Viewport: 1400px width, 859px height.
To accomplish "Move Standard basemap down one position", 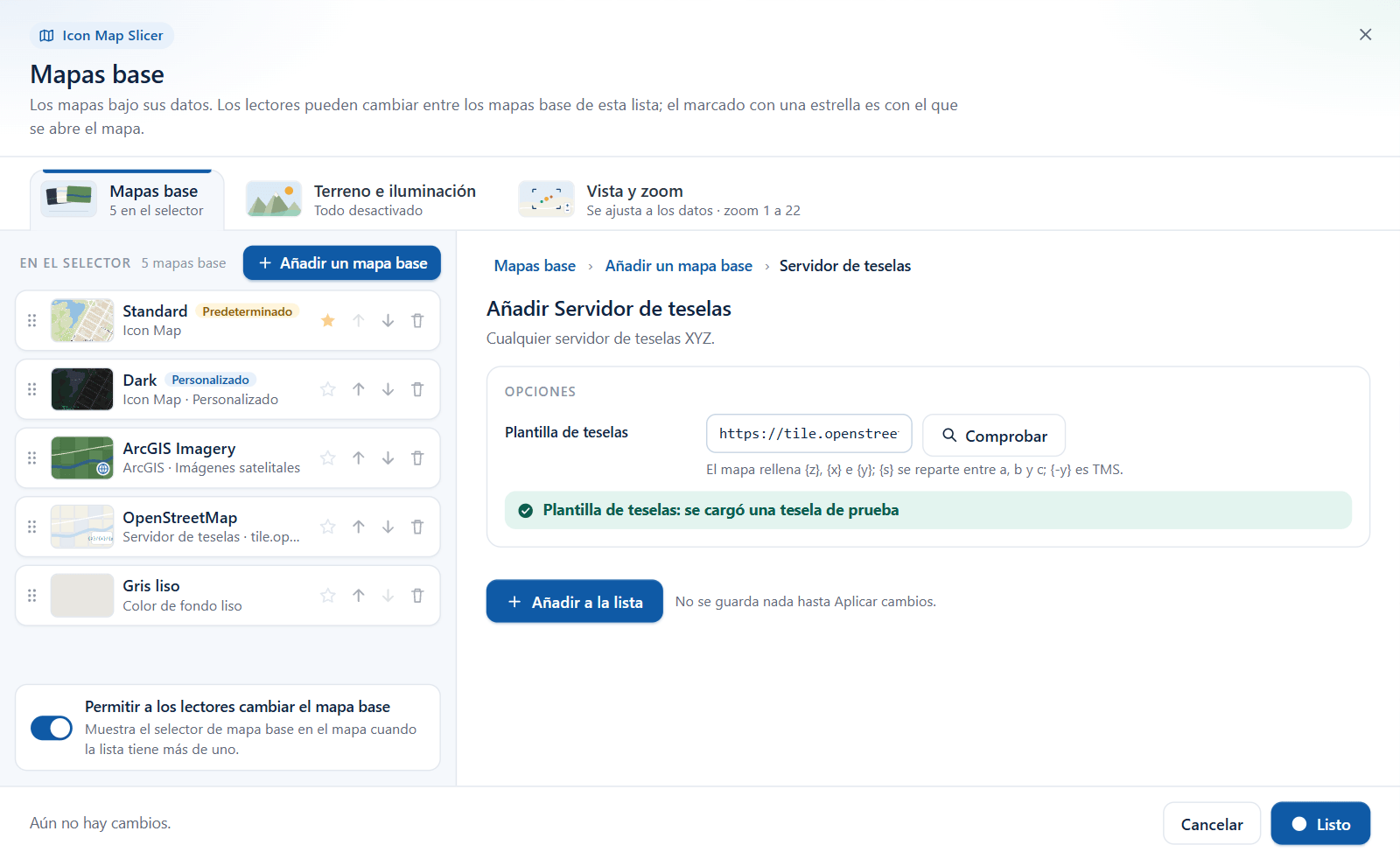I will [x=388, y=320].
